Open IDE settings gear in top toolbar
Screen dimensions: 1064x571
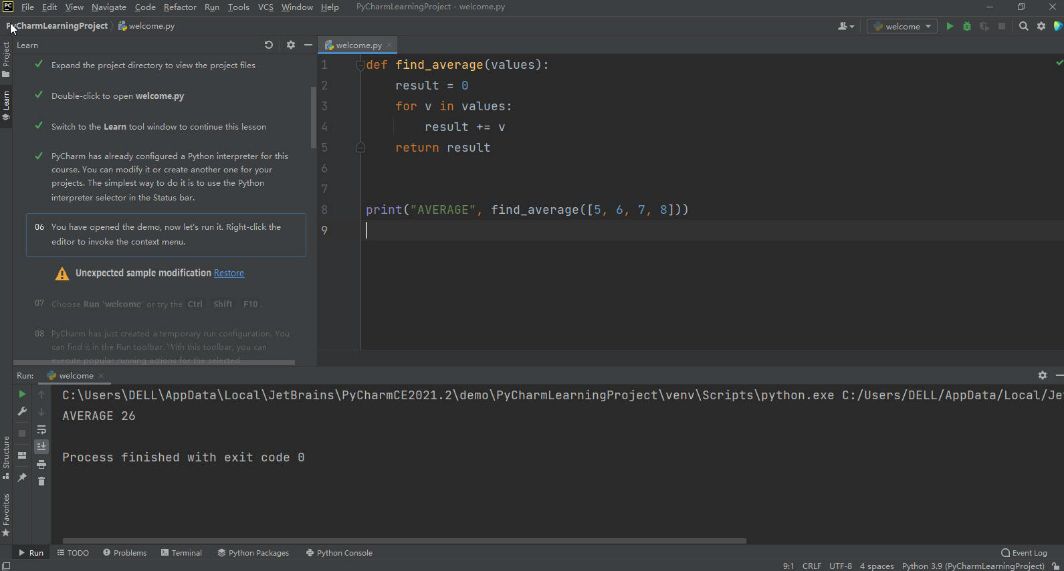pyautogui.click(x=1041, y=26)
